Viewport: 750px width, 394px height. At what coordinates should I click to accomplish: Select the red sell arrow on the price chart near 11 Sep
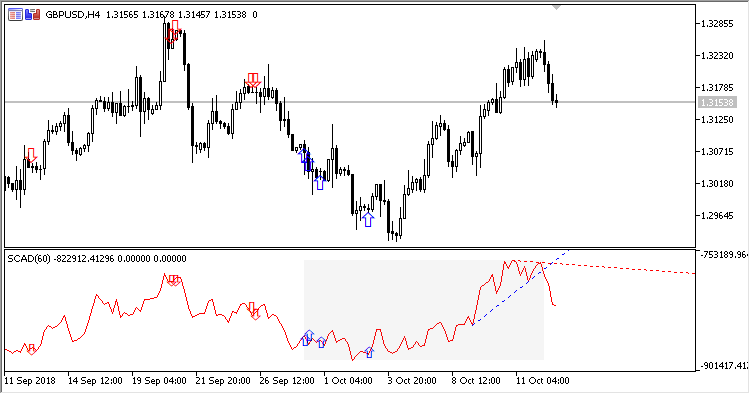click(x=32, y=155)
